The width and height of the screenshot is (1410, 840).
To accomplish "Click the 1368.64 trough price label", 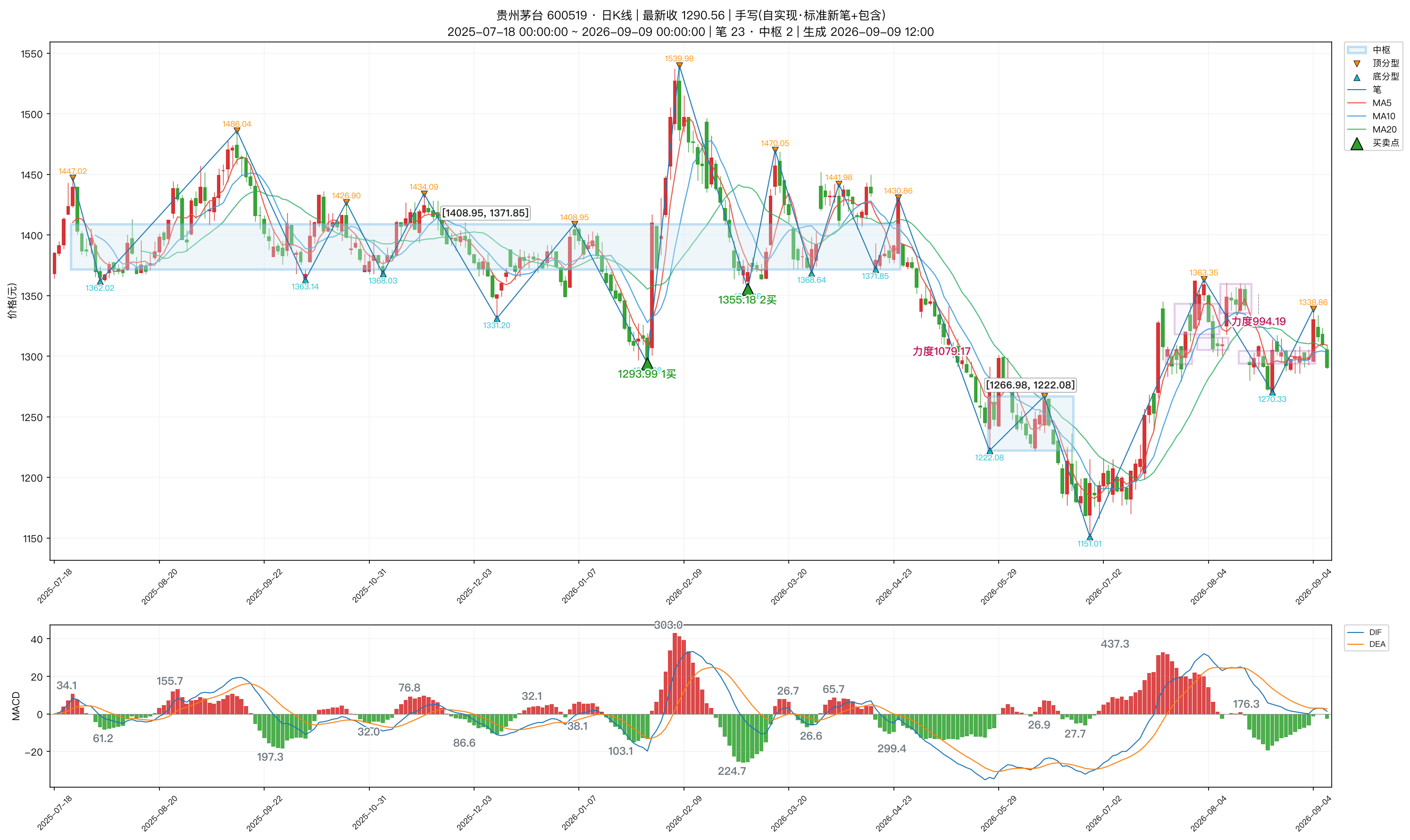I will click(x=812, y=280).
